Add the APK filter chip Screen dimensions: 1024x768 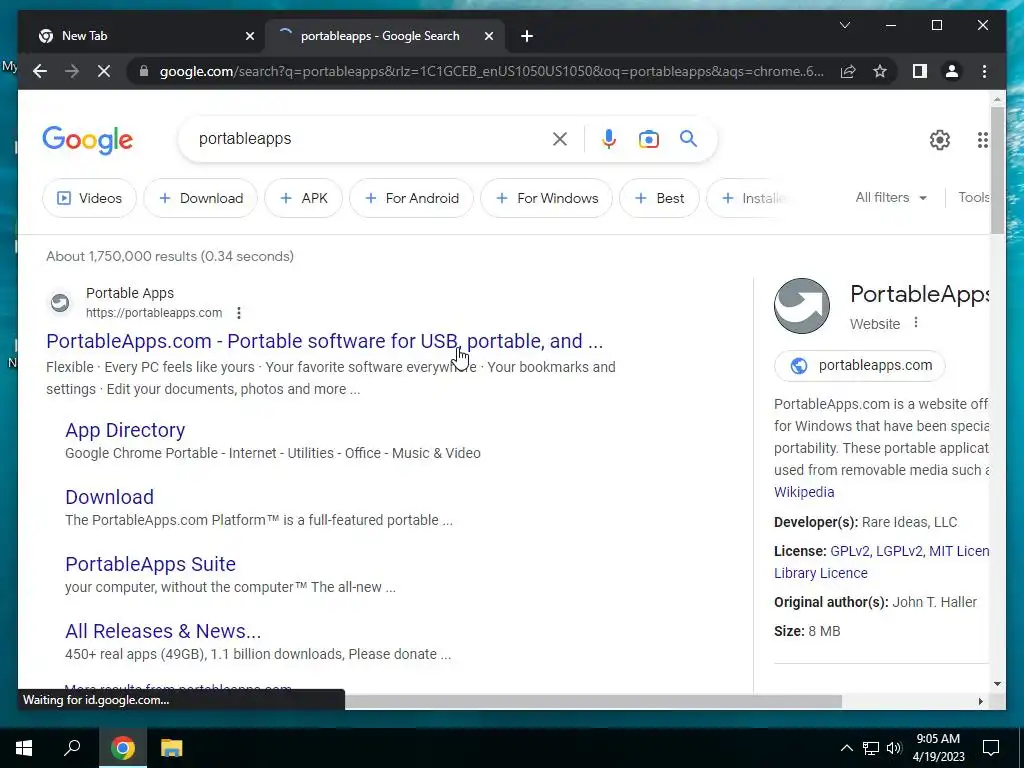(303, 198)
